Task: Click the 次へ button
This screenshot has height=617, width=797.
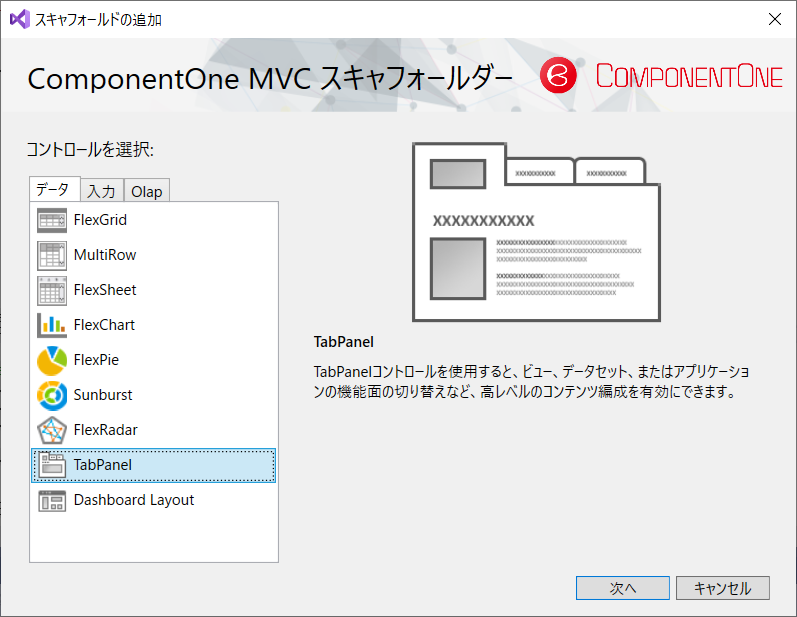Action: [623, 588]
